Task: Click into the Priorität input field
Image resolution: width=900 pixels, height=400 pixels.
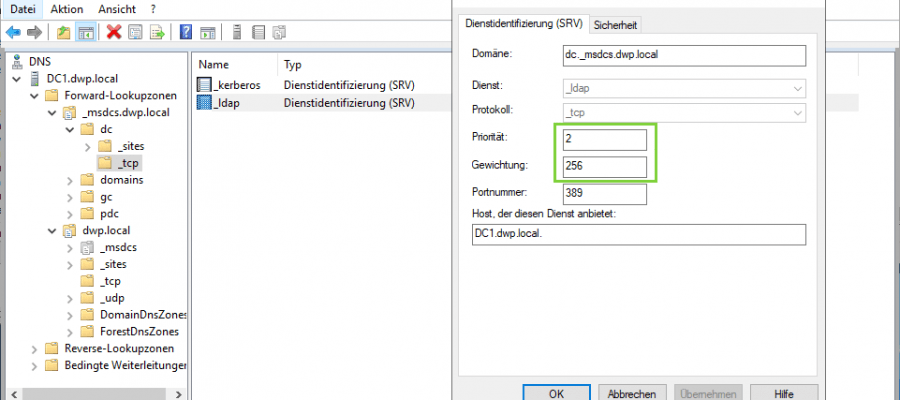Action: [605, 139]
